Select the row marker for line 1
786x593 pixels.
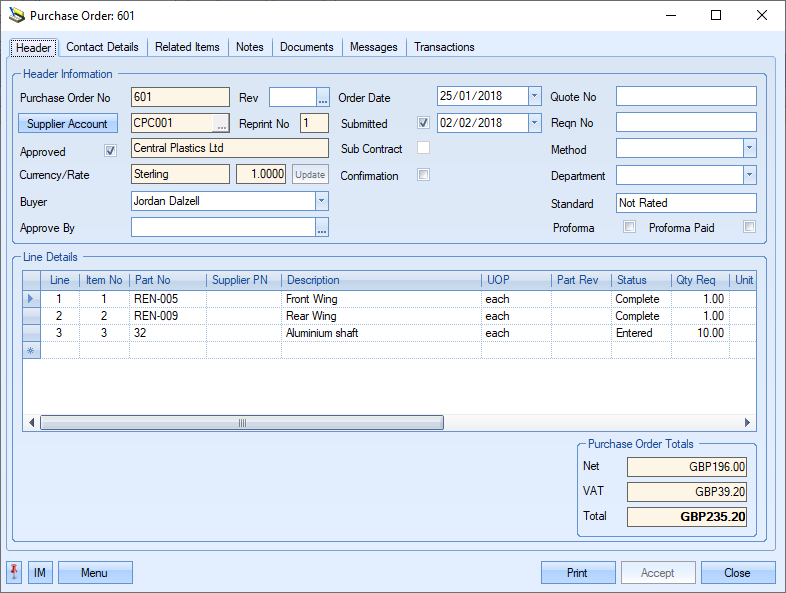point(30,299)
